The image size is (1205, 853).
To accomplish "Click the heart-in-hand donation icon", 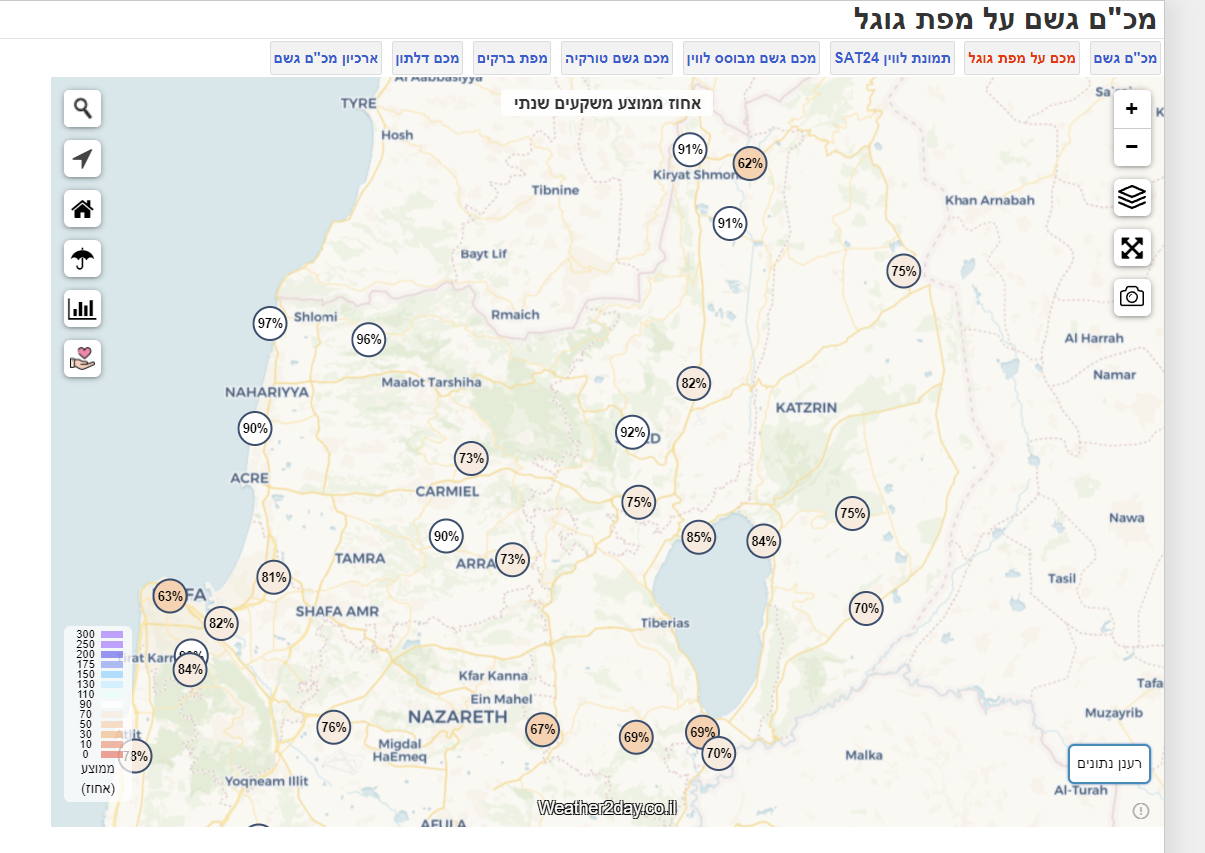I will coord(82,358).
